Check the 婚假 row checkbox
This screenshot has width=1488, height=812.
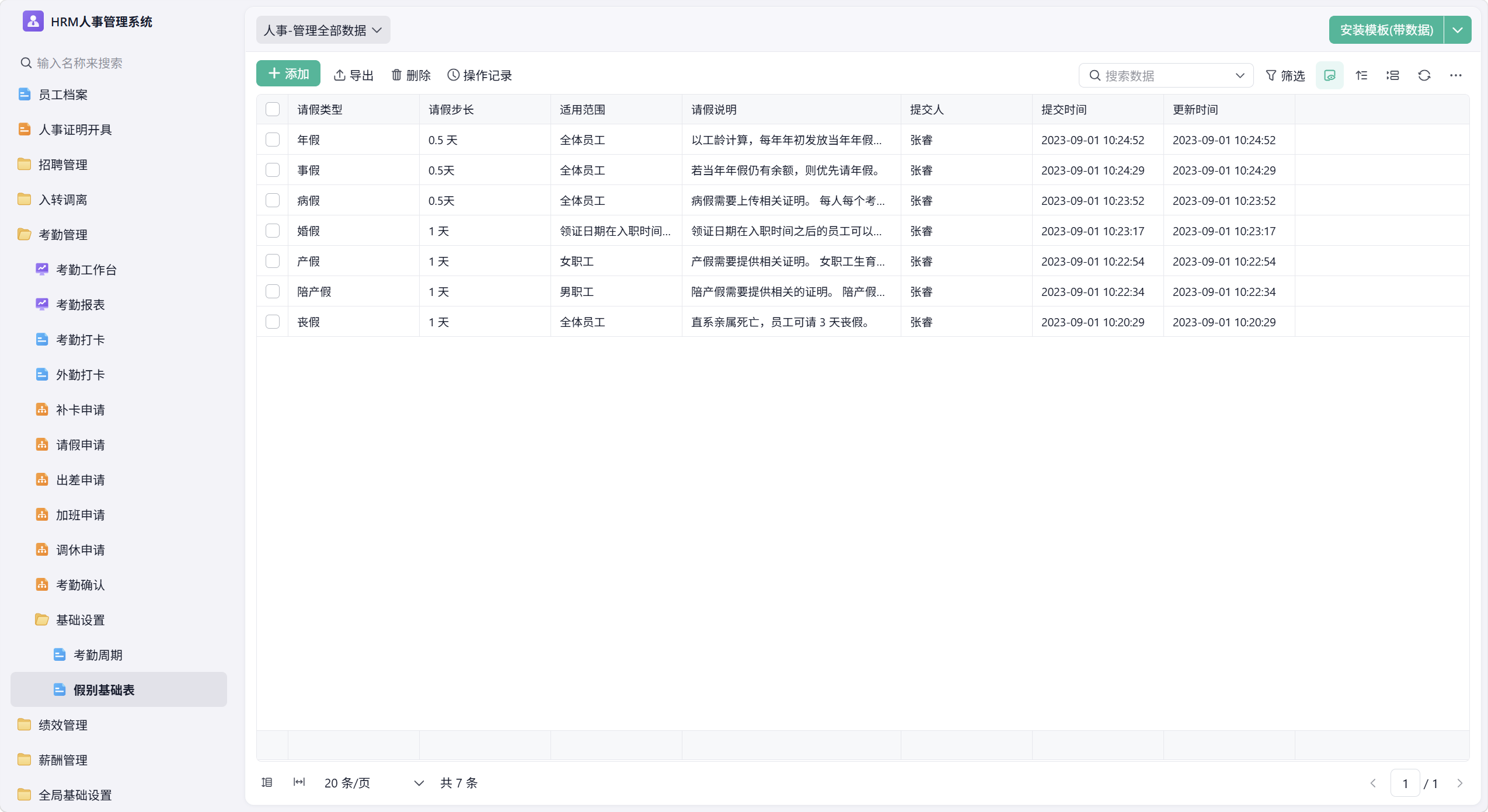pos(273,231)
